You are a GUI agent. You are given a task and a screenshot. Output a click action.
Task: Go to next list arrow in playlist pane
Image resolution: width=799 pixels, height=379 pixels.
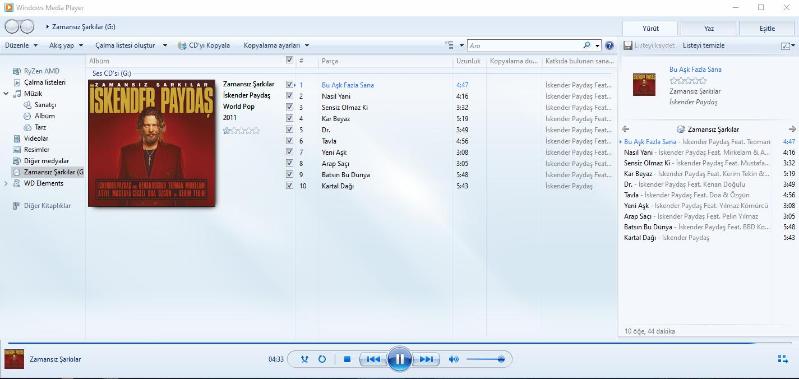tap(792, 129)
